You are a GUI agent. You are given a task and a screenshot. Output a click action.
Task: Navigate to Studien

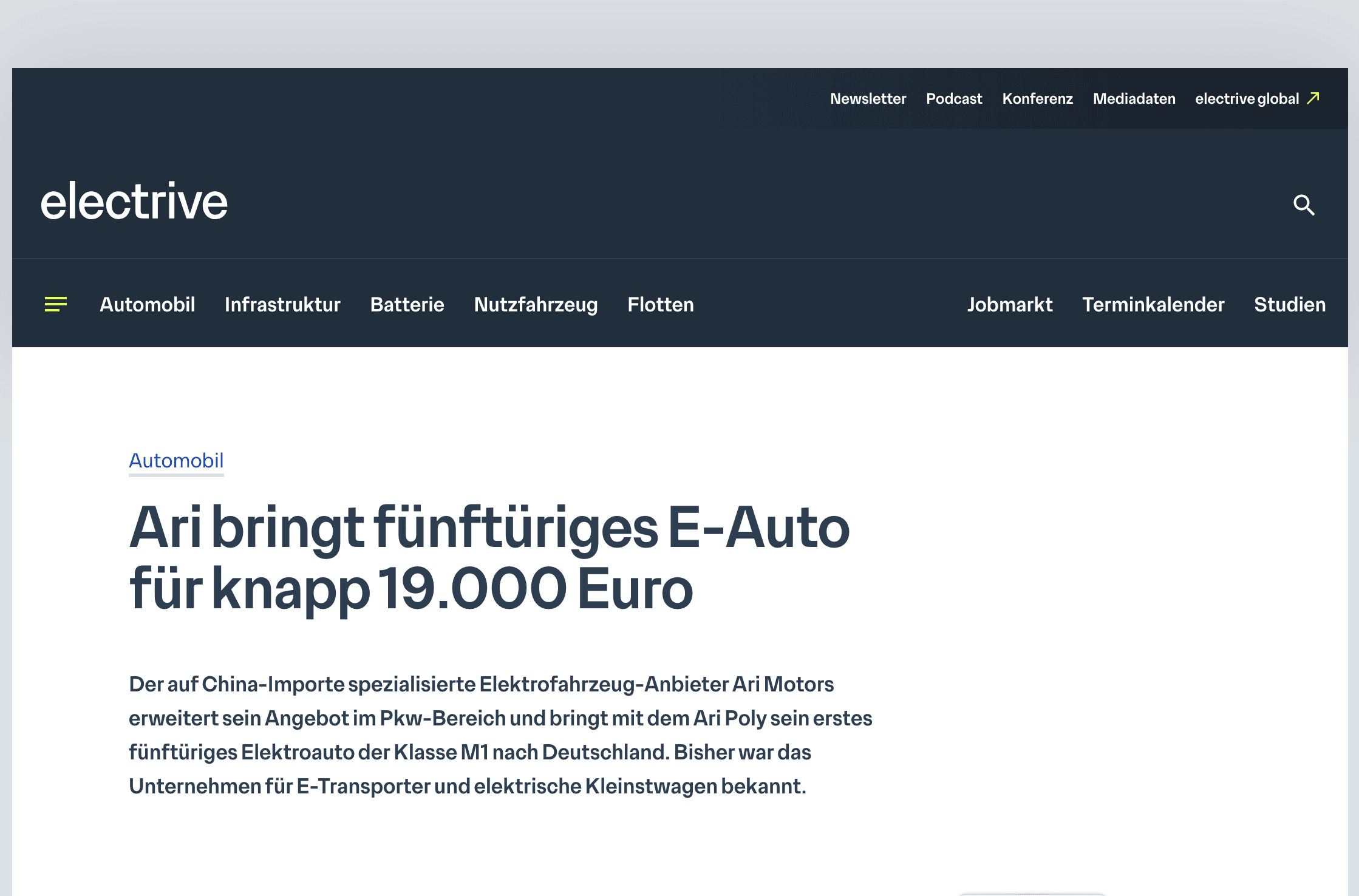point(1289,305)
